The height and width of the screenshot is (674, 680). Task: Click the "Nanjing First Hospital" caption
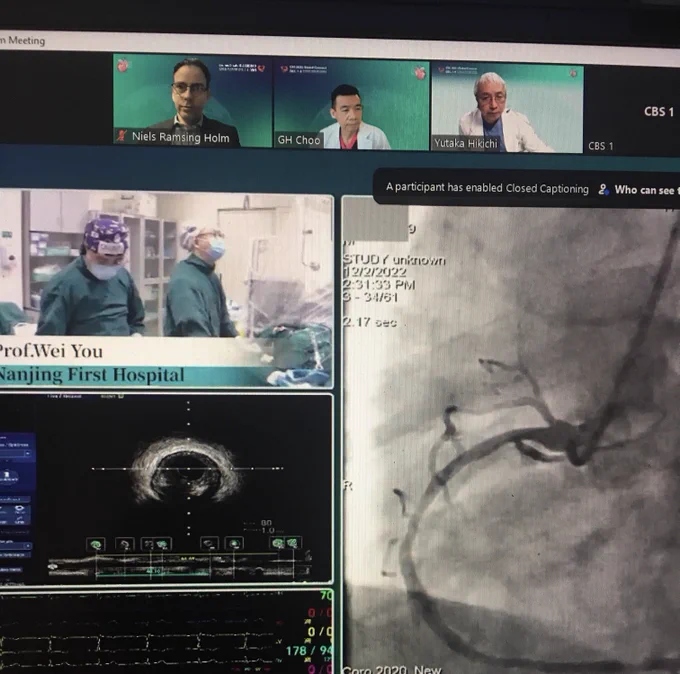coord(92,375)
